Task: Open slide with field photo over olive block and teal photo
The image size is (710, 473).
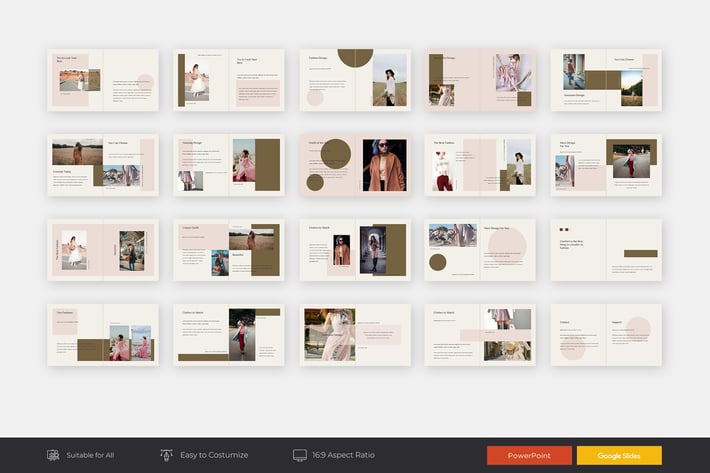Action: (x=229, y=250)
